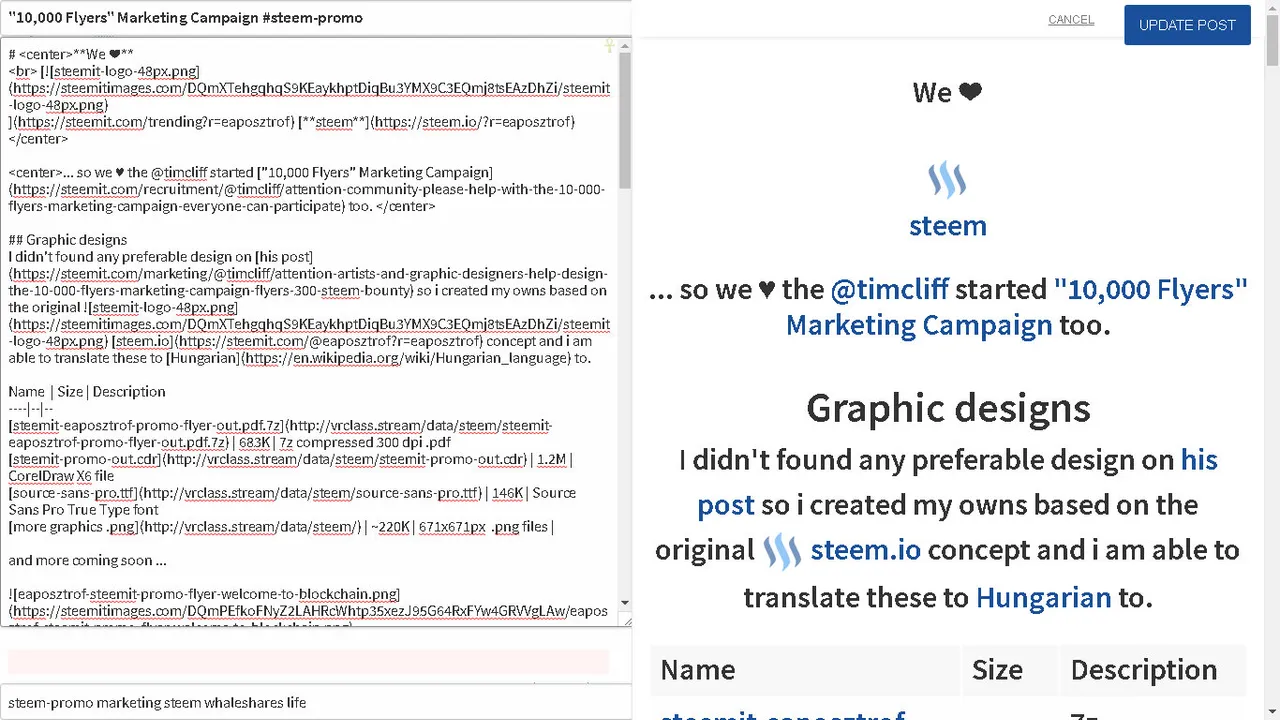This screenshot has height=720, width=1280.
Task: Click the ankh icon in the editor corner
Action: [609, 46]
